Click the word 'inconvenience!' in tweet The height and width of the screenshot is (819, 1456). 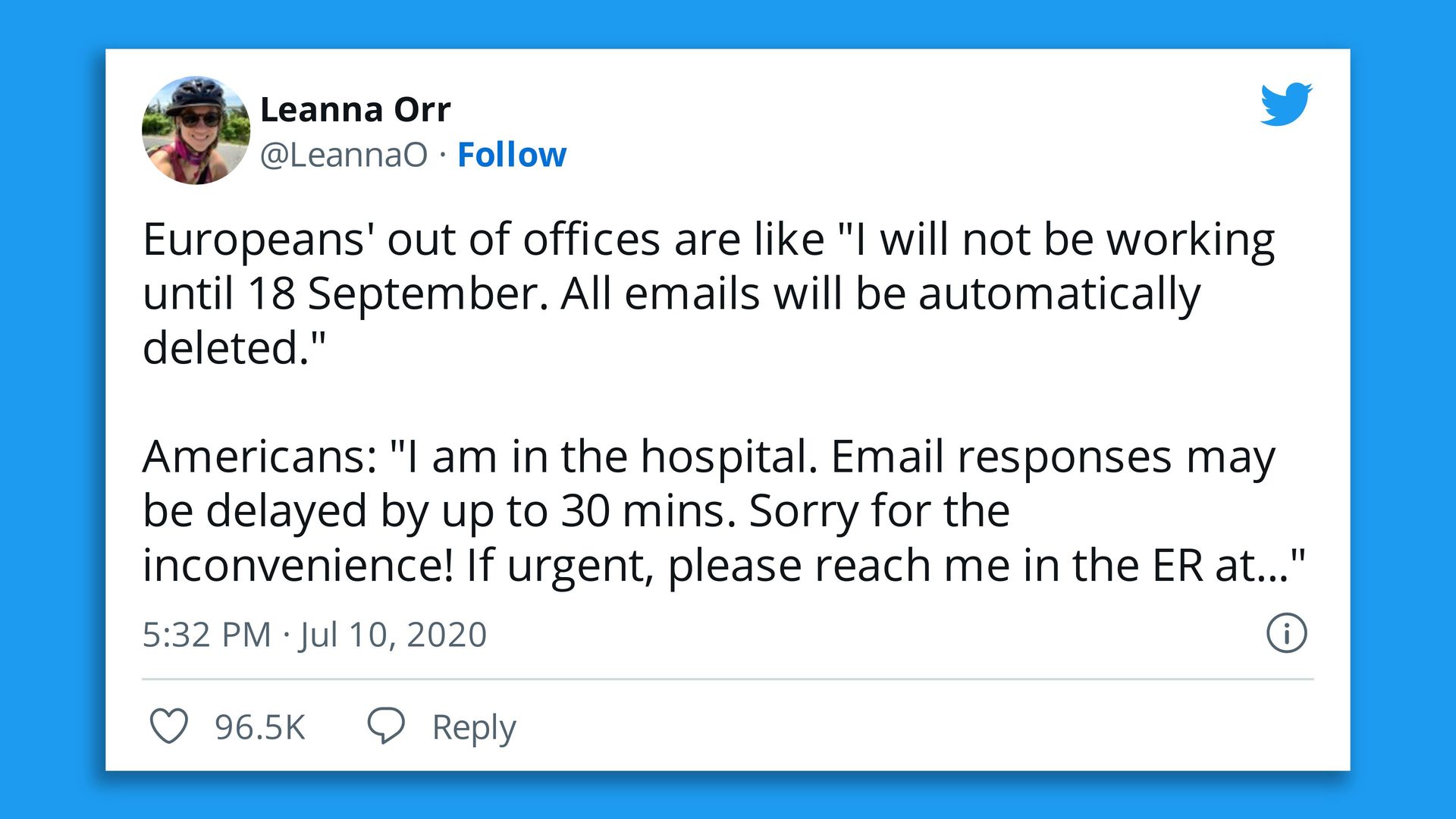pos(298,566)
